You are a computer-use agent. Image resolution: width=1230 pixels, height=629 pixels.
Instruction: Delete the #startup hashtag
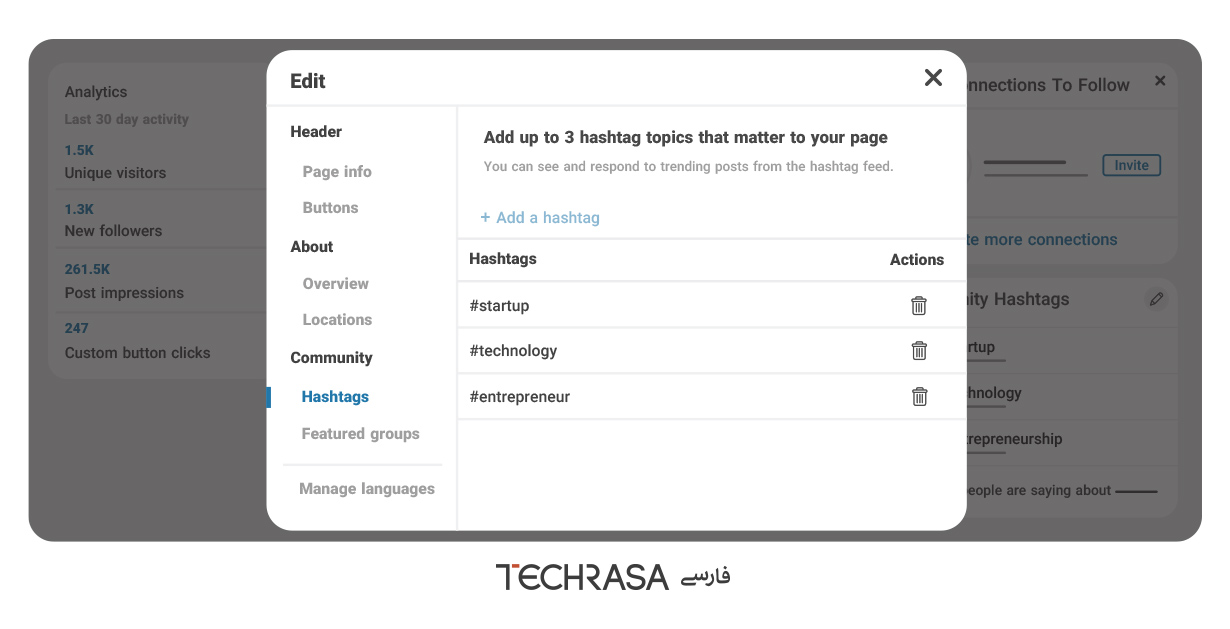pyautogui.click(x=919, y=306)
